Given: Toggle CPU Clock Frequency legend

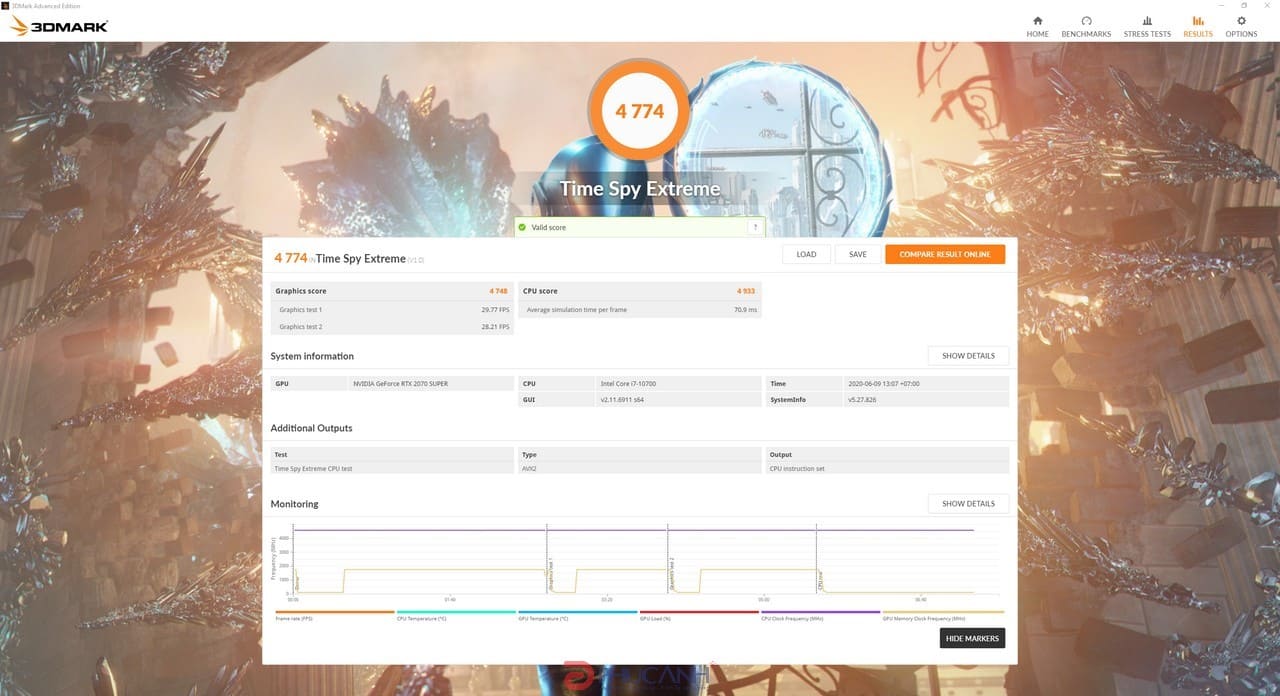Looking at the screenshot, I should (821, 615).
